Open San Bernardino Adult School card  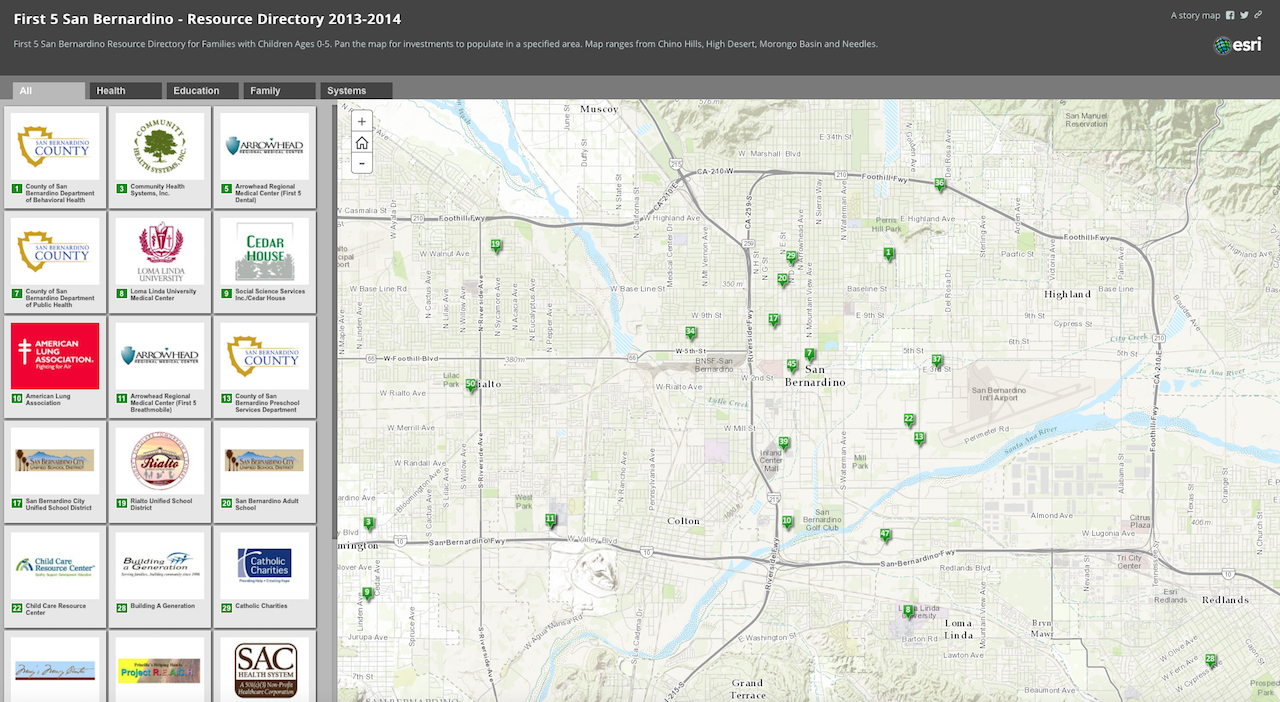265,472
